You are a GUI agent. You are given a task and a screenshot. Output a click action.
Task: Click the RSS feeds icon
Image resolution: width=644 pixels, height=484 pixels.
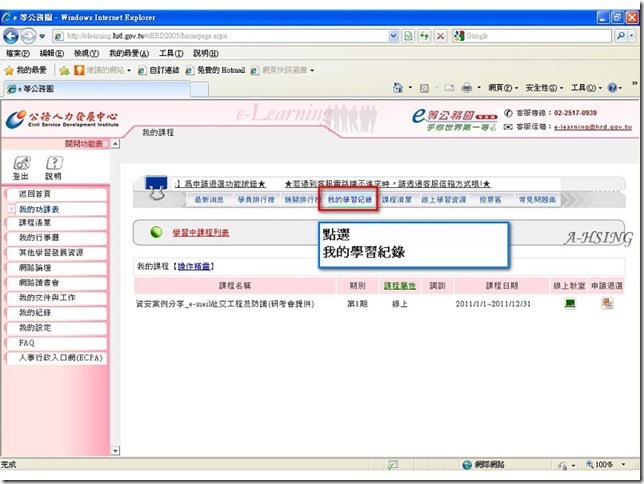pos(424,88)
